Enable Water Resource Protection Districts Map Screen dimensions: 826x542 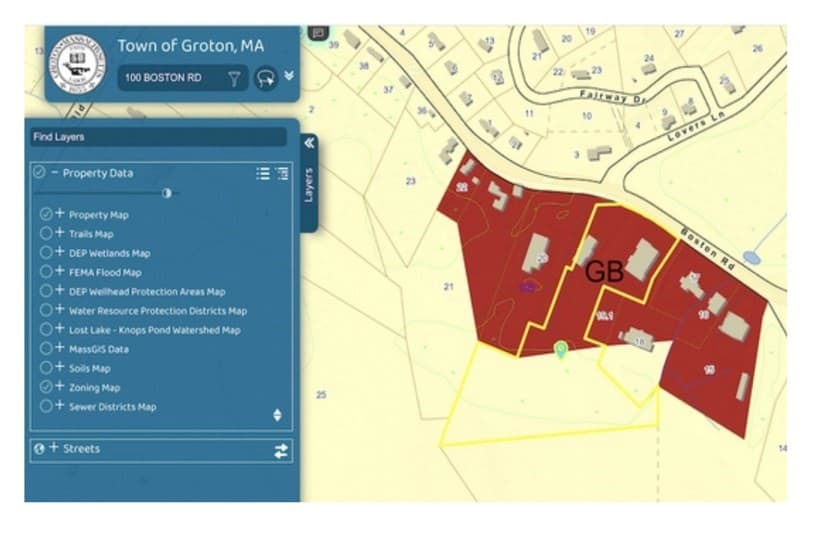[x=46, y=310]
